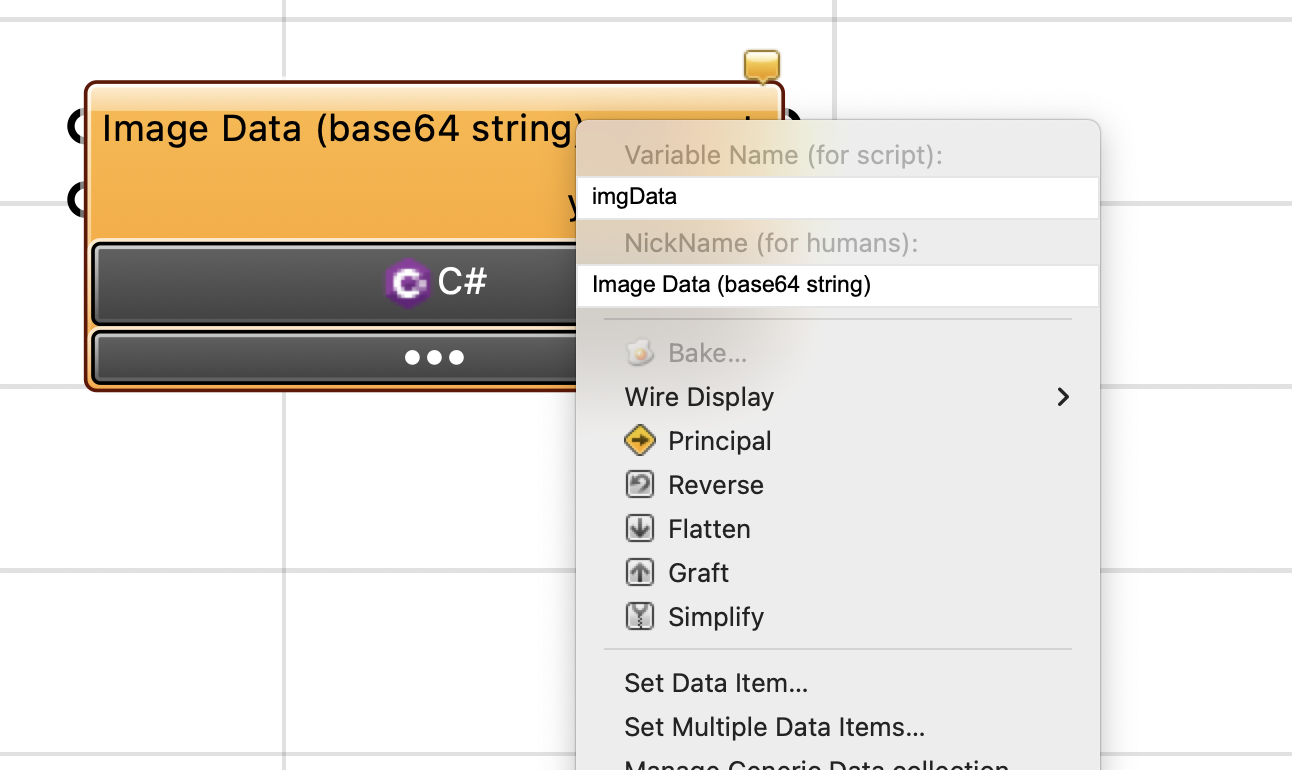Click the Principal waypoint icon
Image resolution: width=1292 pixels, height=770 pixels.
pyautogui.click(x=639, y=440)
